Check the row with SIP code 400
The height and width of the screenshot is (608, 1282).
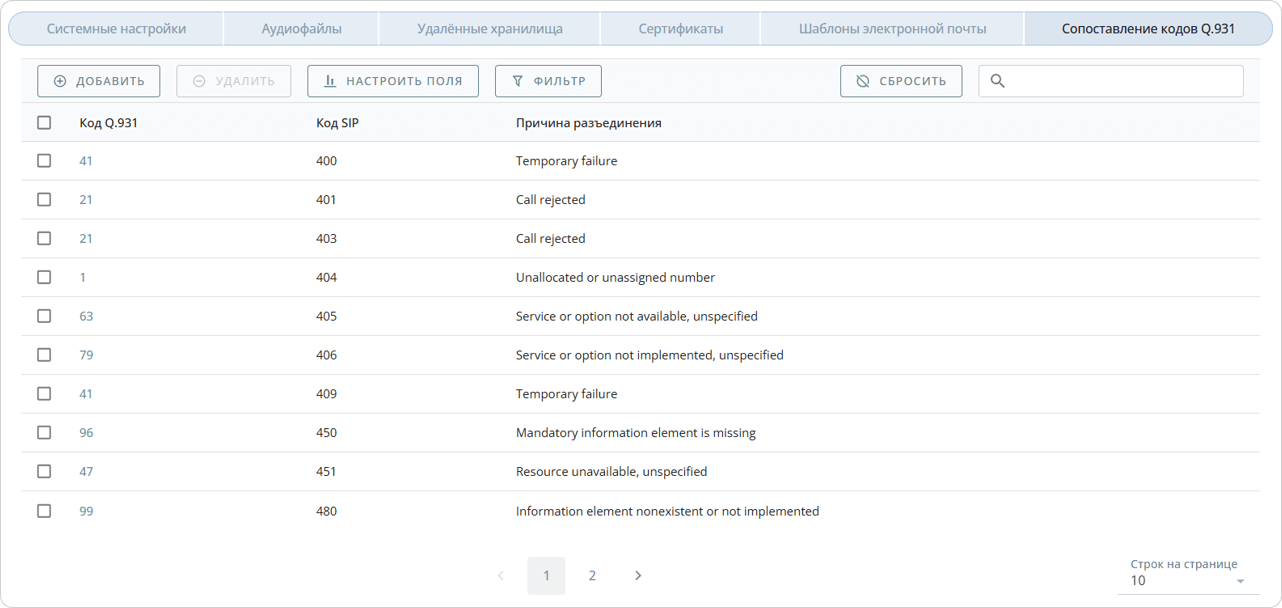pyautogui.click(x=44, y=161)
